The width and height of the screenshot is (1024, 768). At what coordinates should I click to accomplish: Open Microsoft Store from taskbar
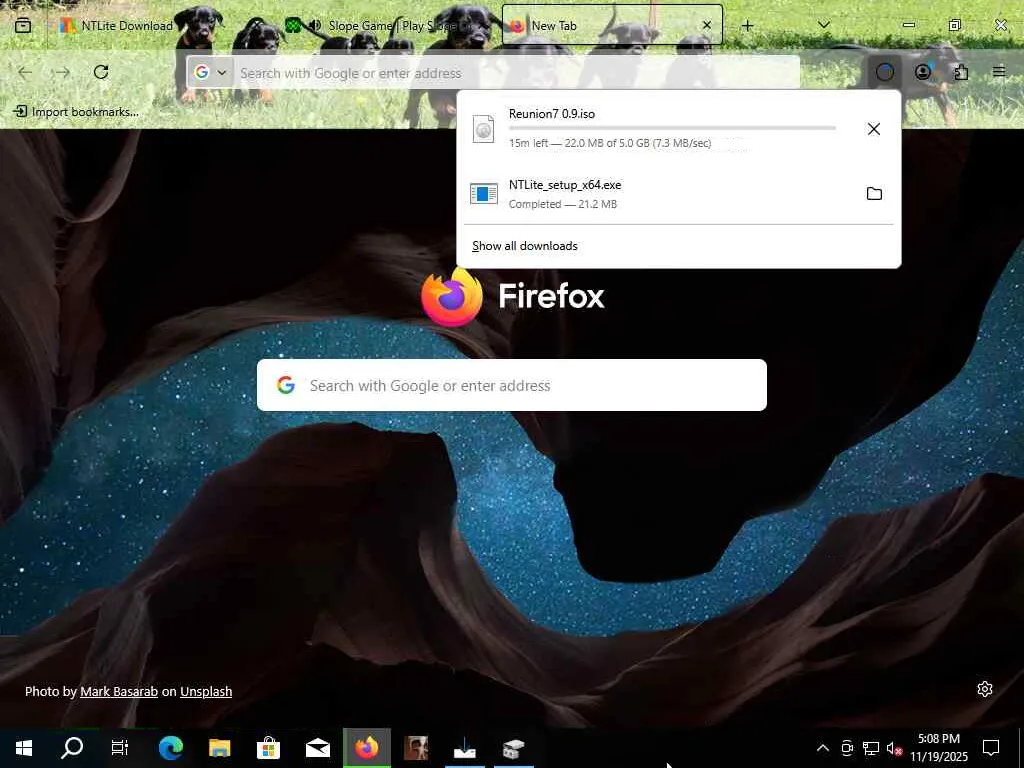click(268, 748)
